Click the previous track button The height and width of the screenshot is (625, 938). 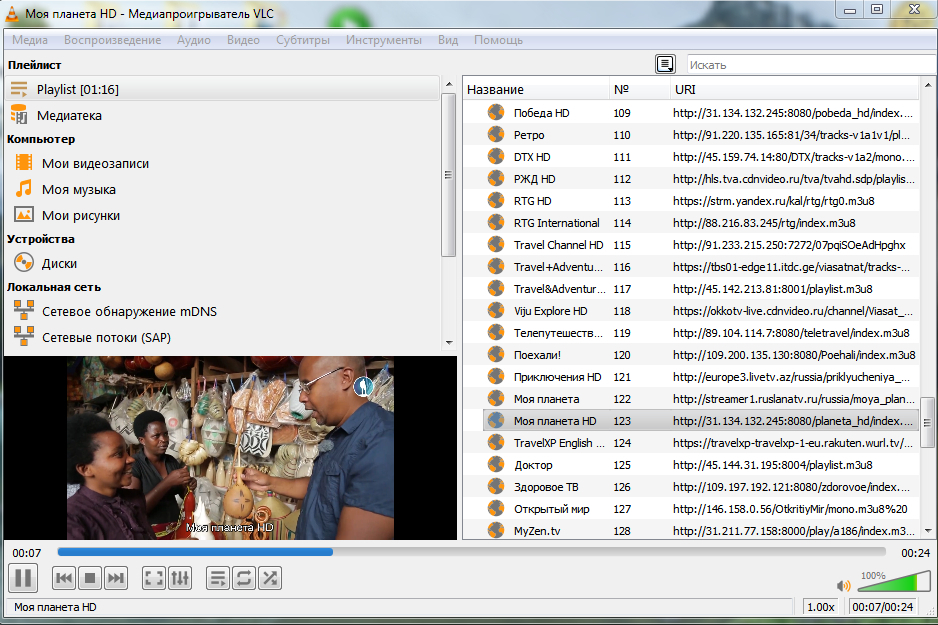coord(64,577)
